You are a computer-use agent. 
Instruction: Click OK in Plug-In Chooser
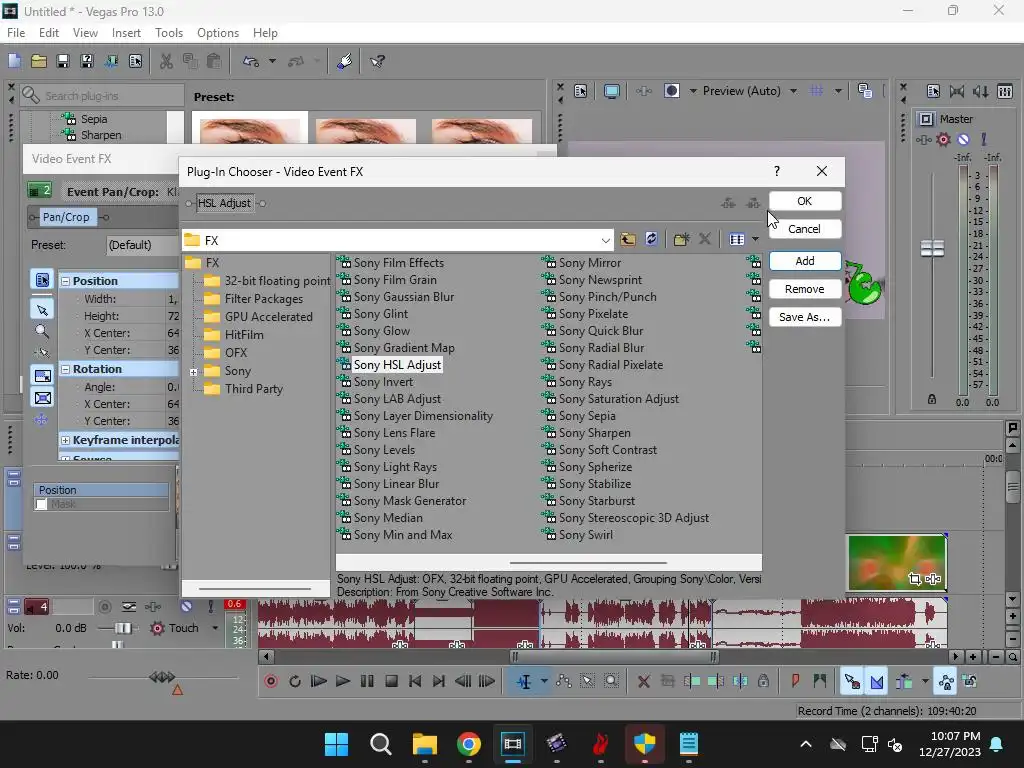(x=805, y=201)
